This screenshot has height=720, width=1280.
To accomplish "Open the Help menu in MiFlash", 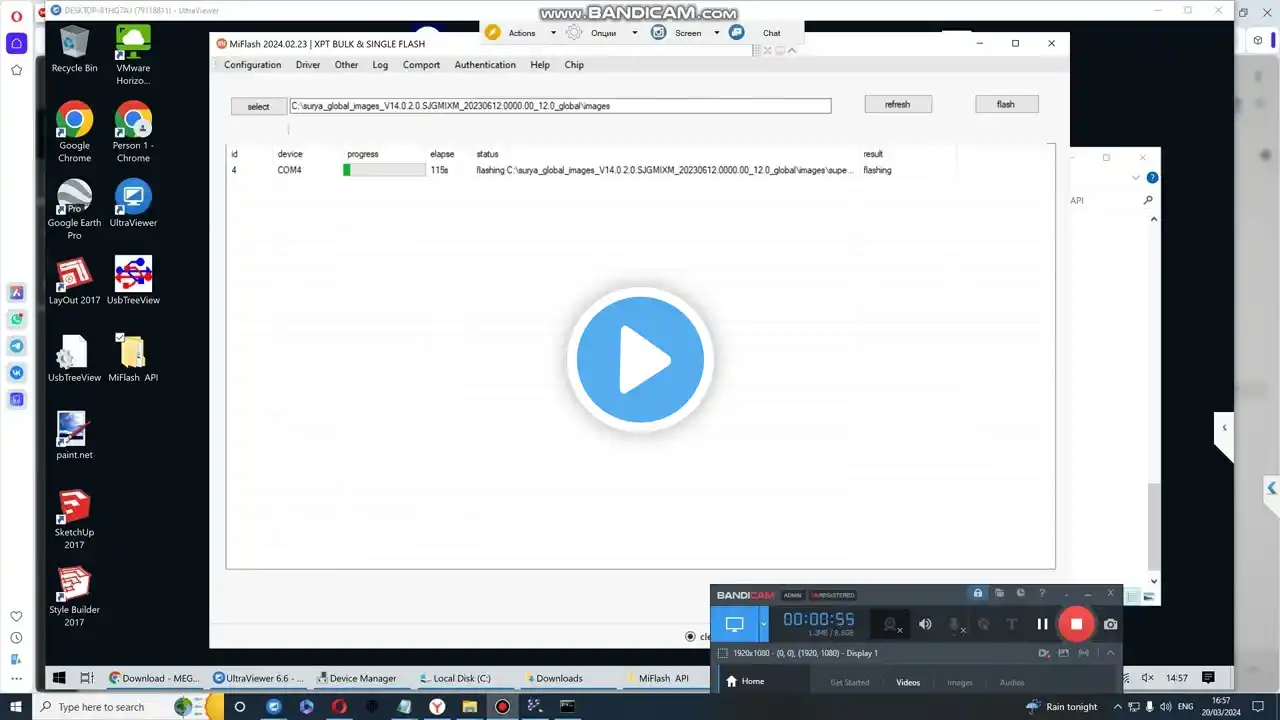I will click(x=540, y=65).
